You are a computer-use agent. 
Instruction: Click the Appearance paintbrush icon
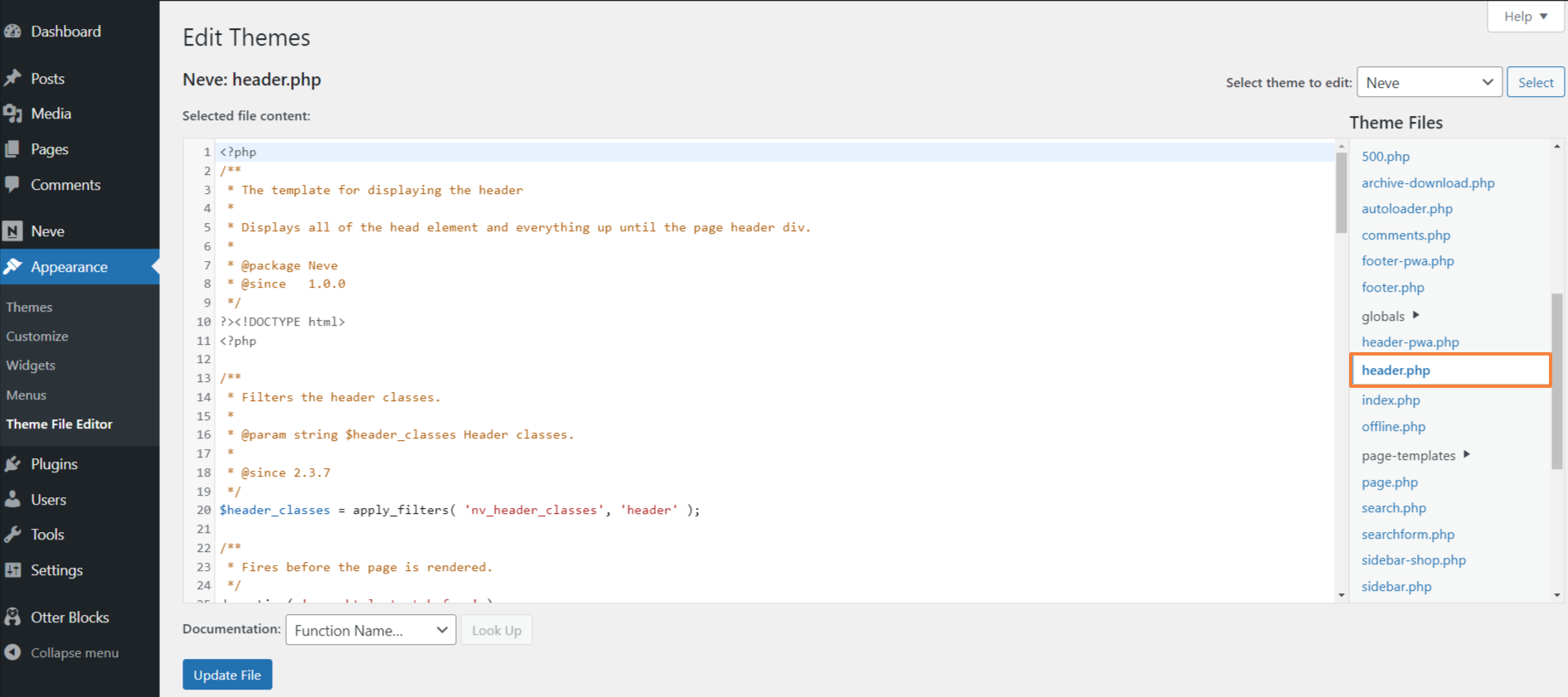click(12, 267)
